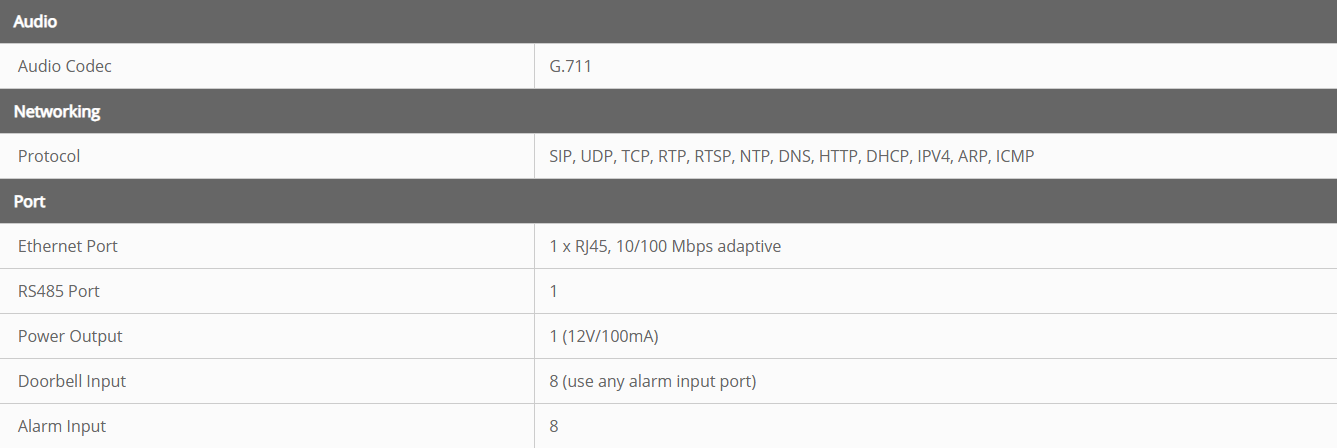Click the Port section header
The image size is (1337, 448).
[30, 201]
